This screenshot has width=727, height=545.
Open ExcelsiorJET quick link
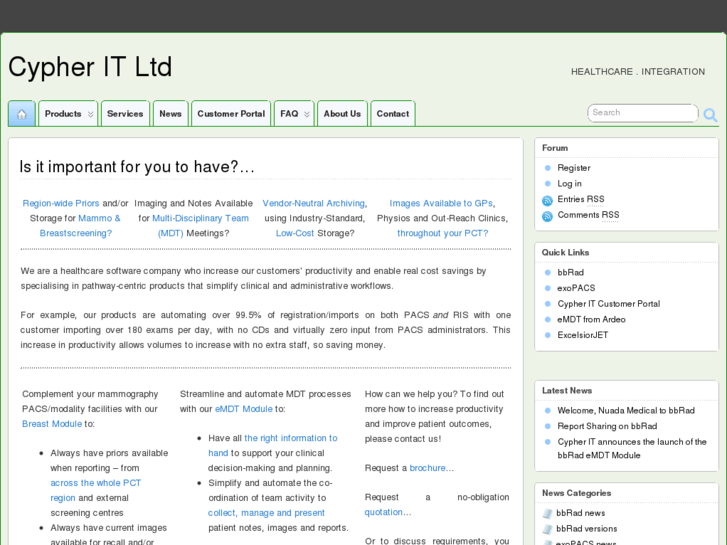click(582, 335)
